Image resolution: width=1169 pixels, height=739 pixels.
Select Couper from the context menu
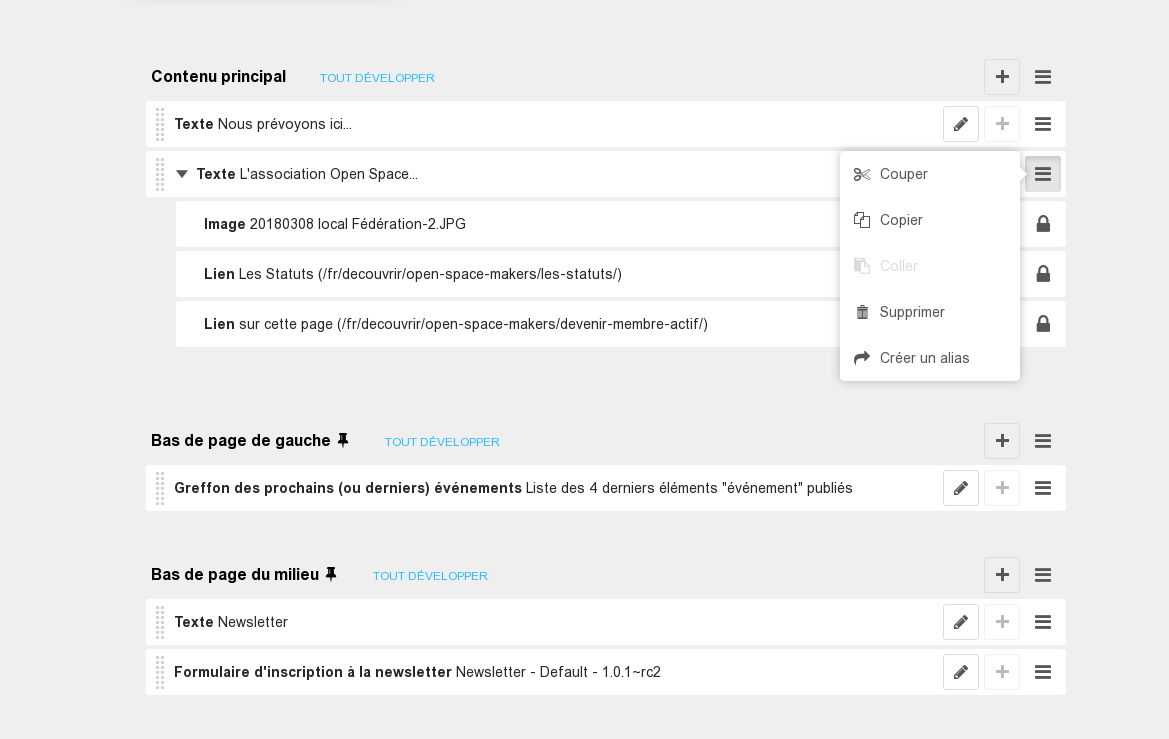point(903,174)
